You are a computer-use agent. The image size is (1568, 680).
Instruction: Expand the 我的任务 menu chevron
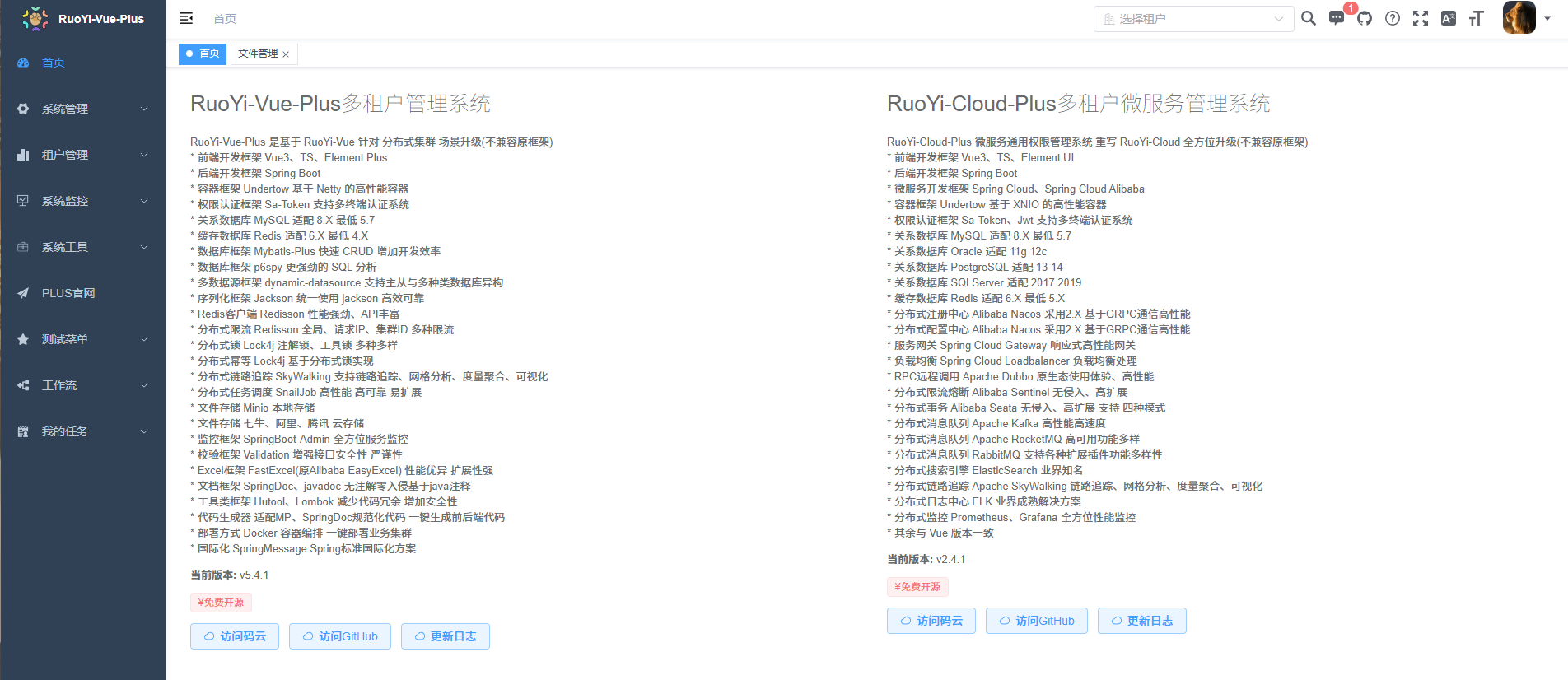pos(144,431)
